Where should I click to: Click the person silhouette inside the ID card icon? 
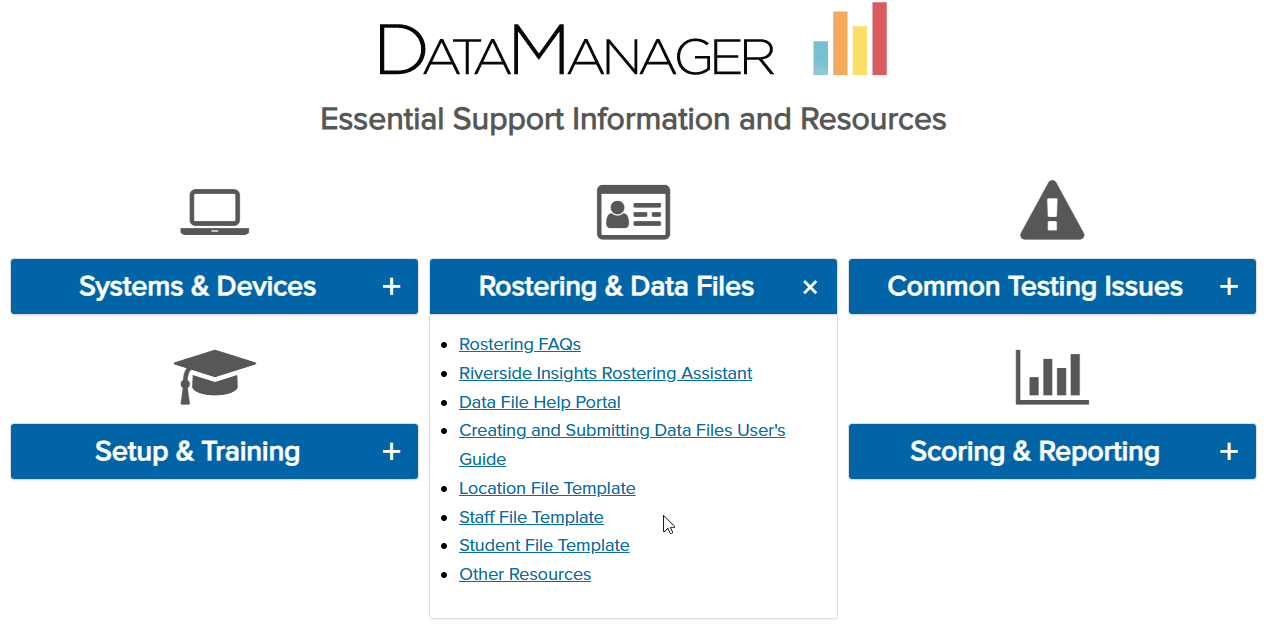coord(617,212)
